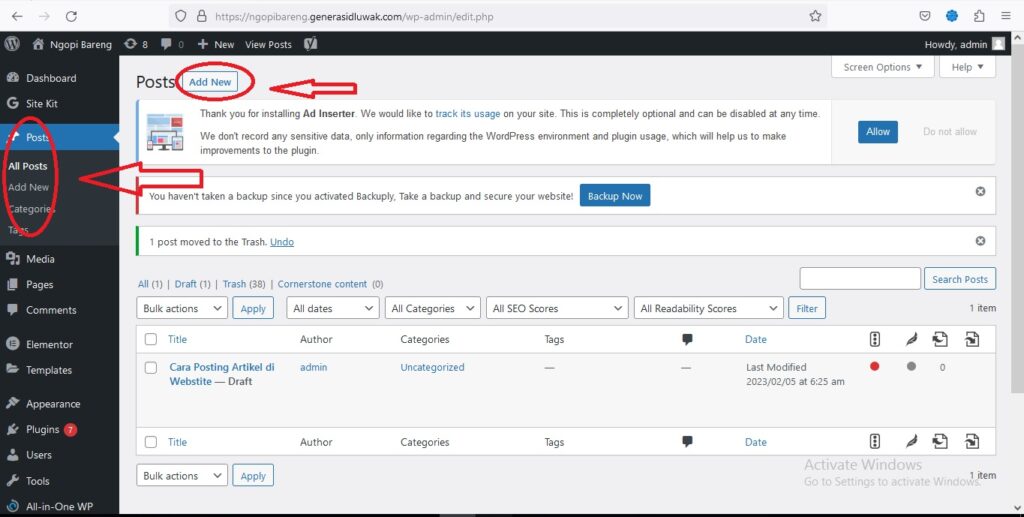Bookmark this page with star icon
The height and width of the screenshot is (517, 1024).
click(815, 16)
